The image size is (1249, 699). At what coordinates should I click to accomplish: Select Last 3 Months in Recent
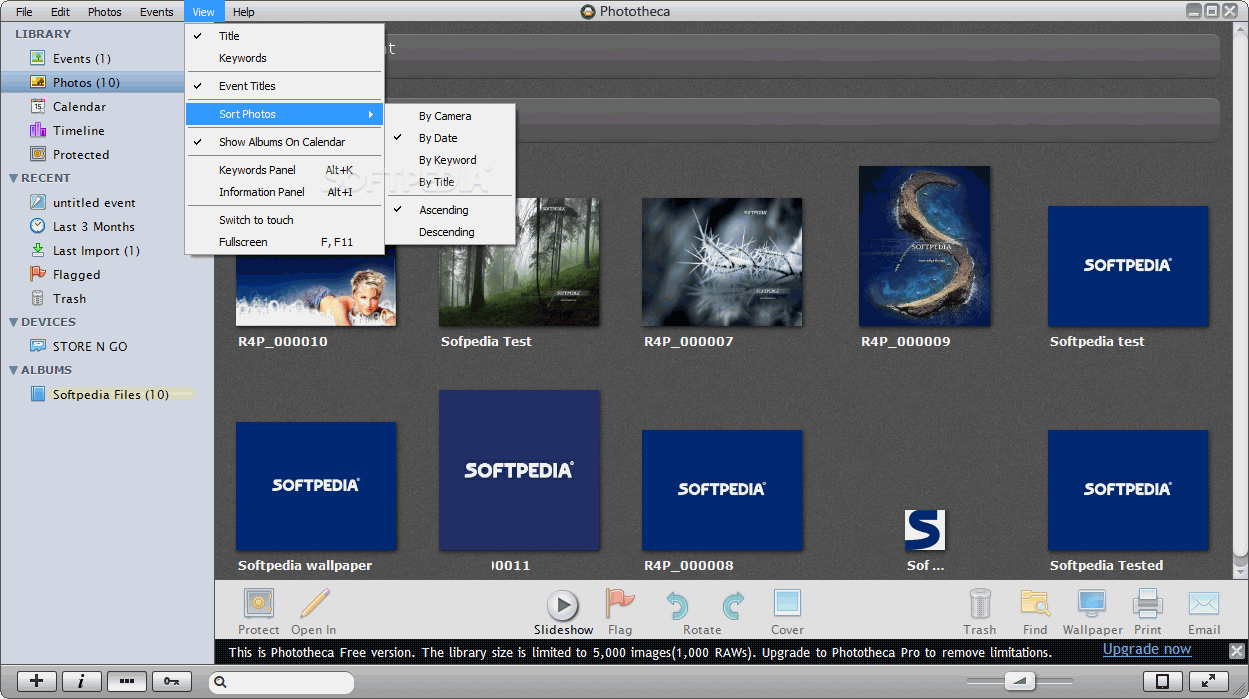(x=93, y=227)
